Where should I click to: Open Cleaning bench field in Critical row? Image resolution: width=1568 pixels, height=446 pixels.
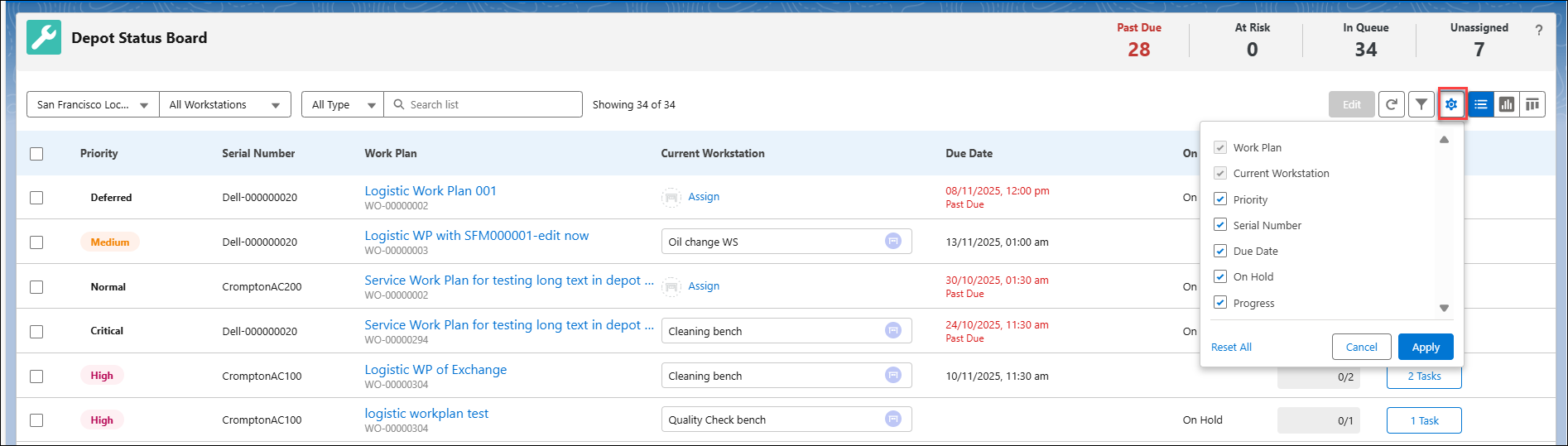tap(786, 331)
